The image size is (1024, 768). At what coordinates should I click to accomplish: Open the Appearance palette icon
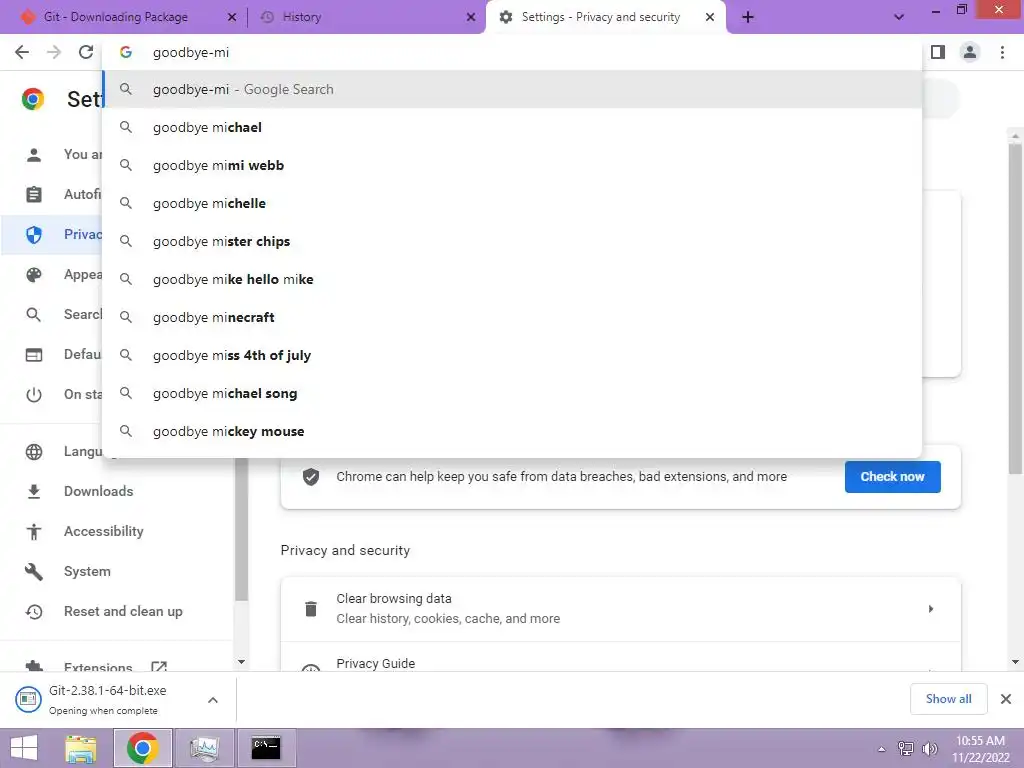(x=33, y=275)
